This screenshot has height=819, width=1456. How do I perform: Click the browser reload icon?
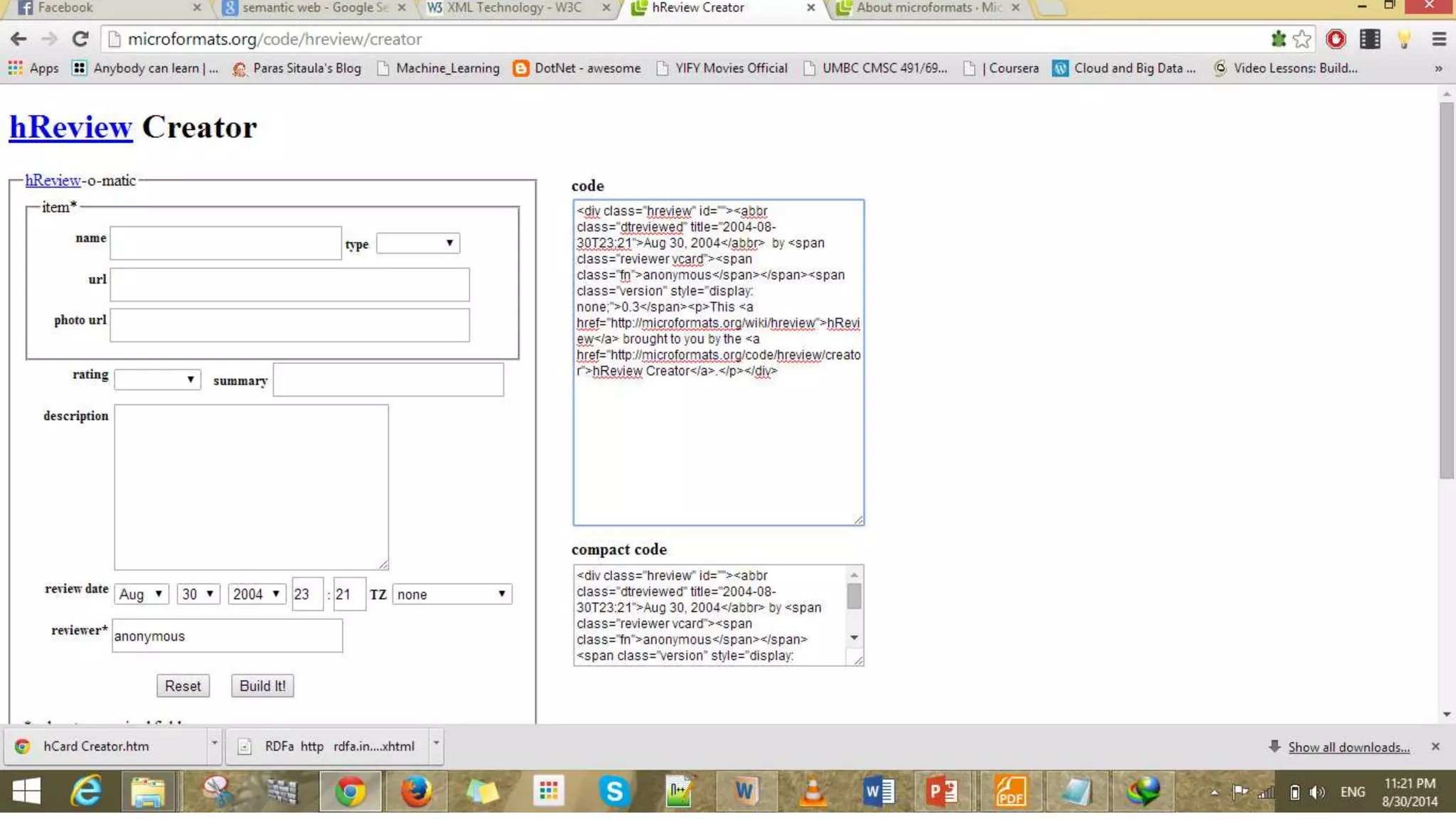(x=80, y=39)
